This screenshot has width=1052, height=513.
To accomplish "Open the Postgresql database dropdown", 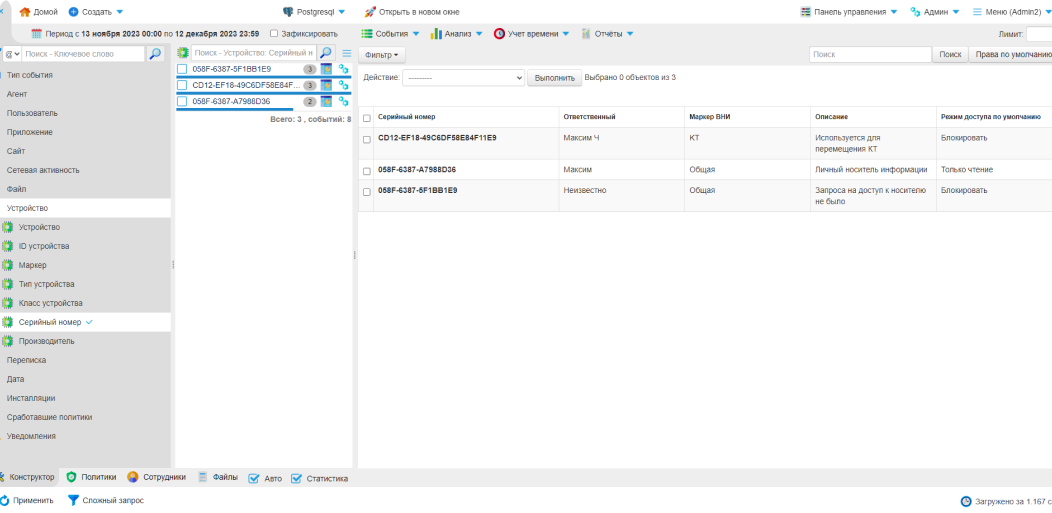I will (x=314, y=12).
